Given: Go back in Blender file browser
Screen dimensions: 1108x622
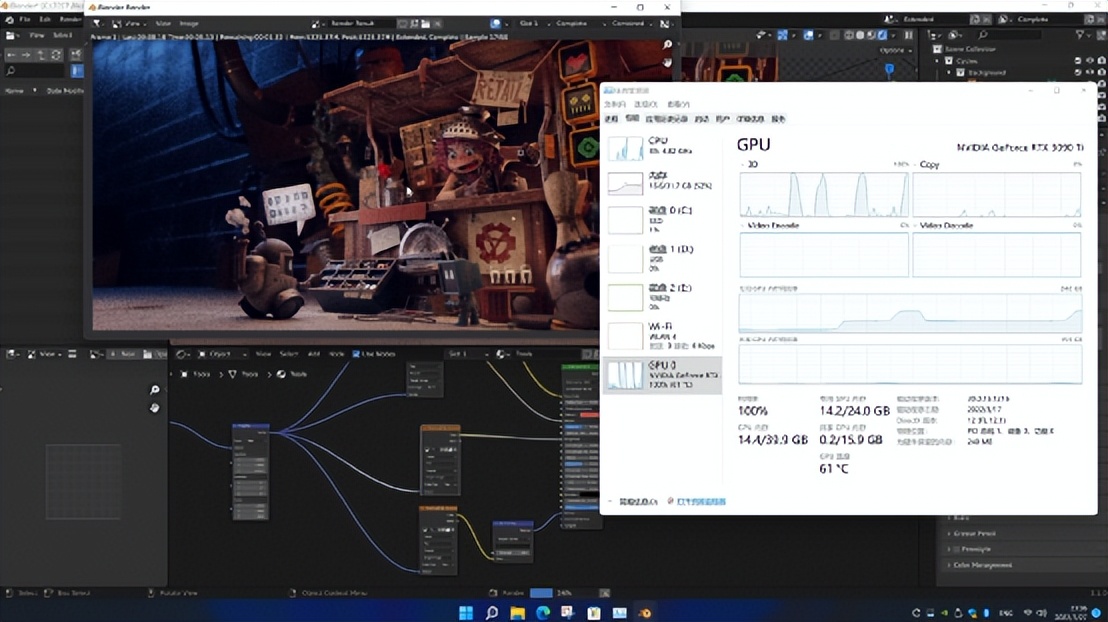Looking at the screenshot, I should click(x=11, y=54).
